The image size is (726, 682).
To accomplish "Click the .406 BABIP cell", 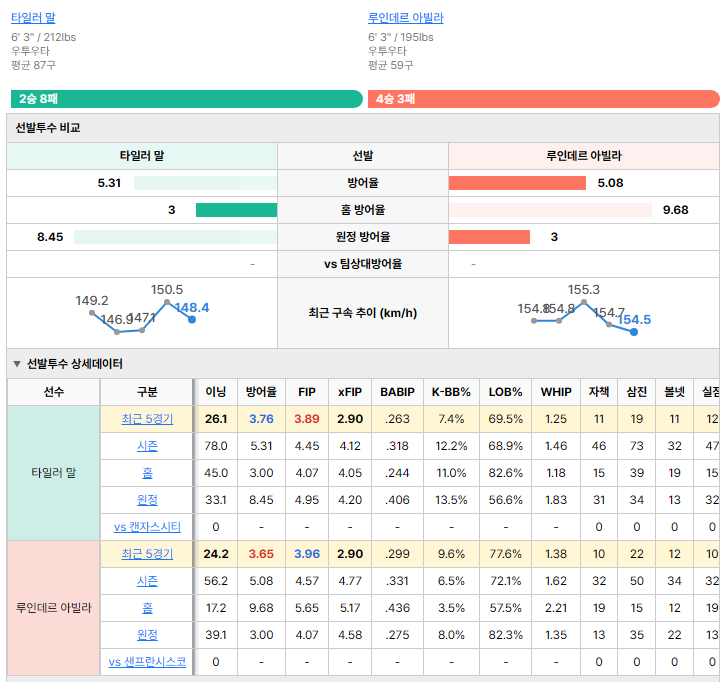I will coord(397,500).
